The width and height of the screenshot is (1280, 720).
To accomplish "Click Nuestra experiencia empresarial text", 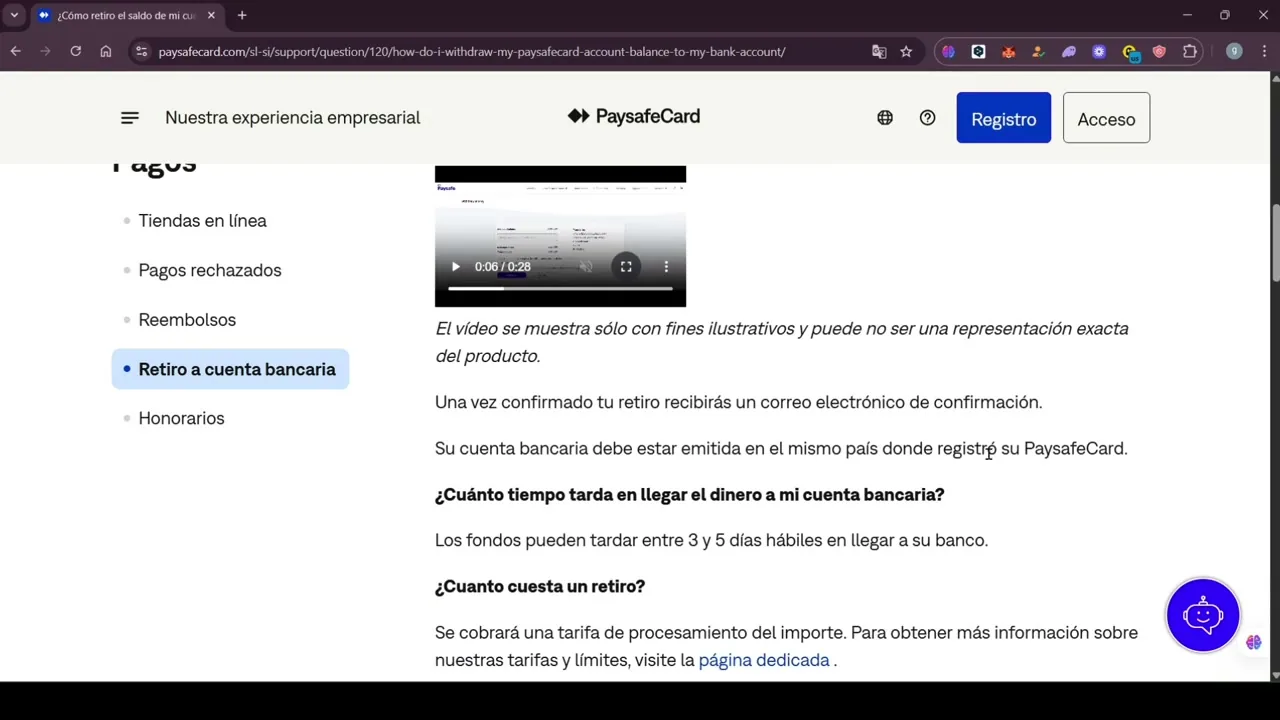I will (x=293, y=118).
